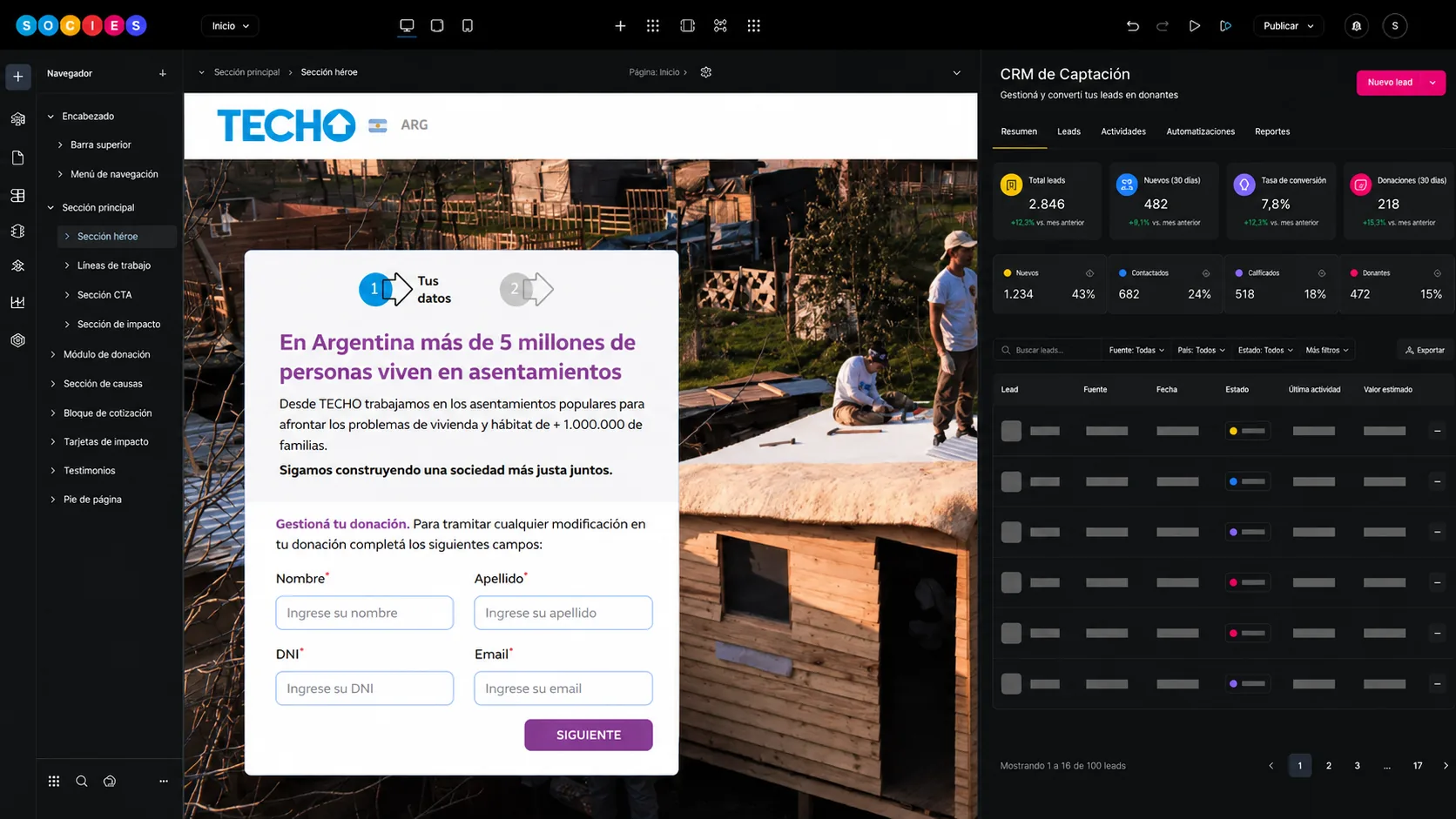The width and height of the screenshot is (1456, 819).
Task: Click the search icon at bottom of navigator
Action: (x=82, y=782)
